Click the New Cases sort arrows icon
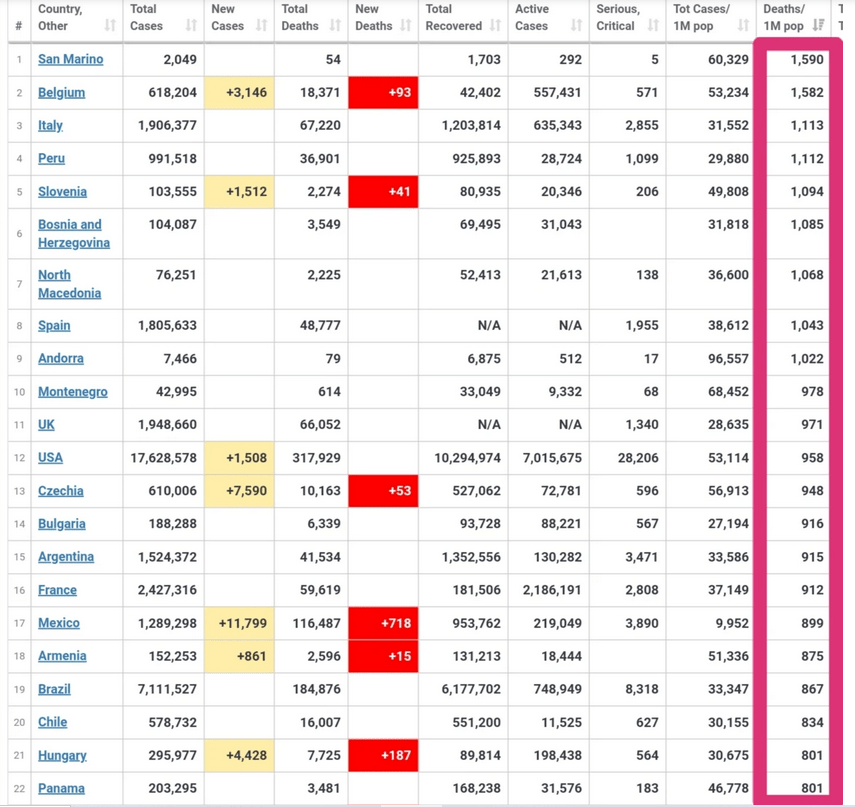Image resolution: width=855 pixels, height=807 pixels. pos(262,26)
